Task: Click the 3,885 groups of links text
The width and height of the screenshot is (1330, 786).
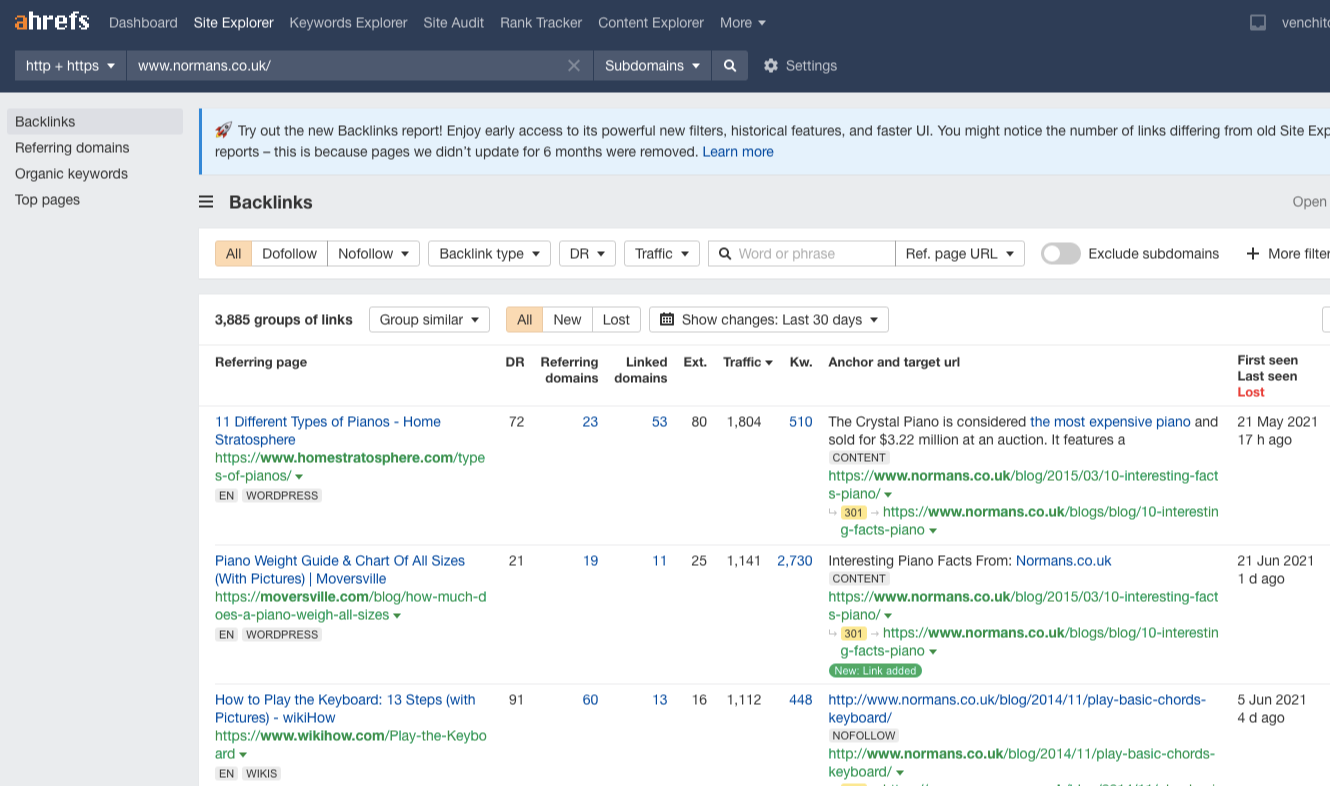Action: [284, 320]
